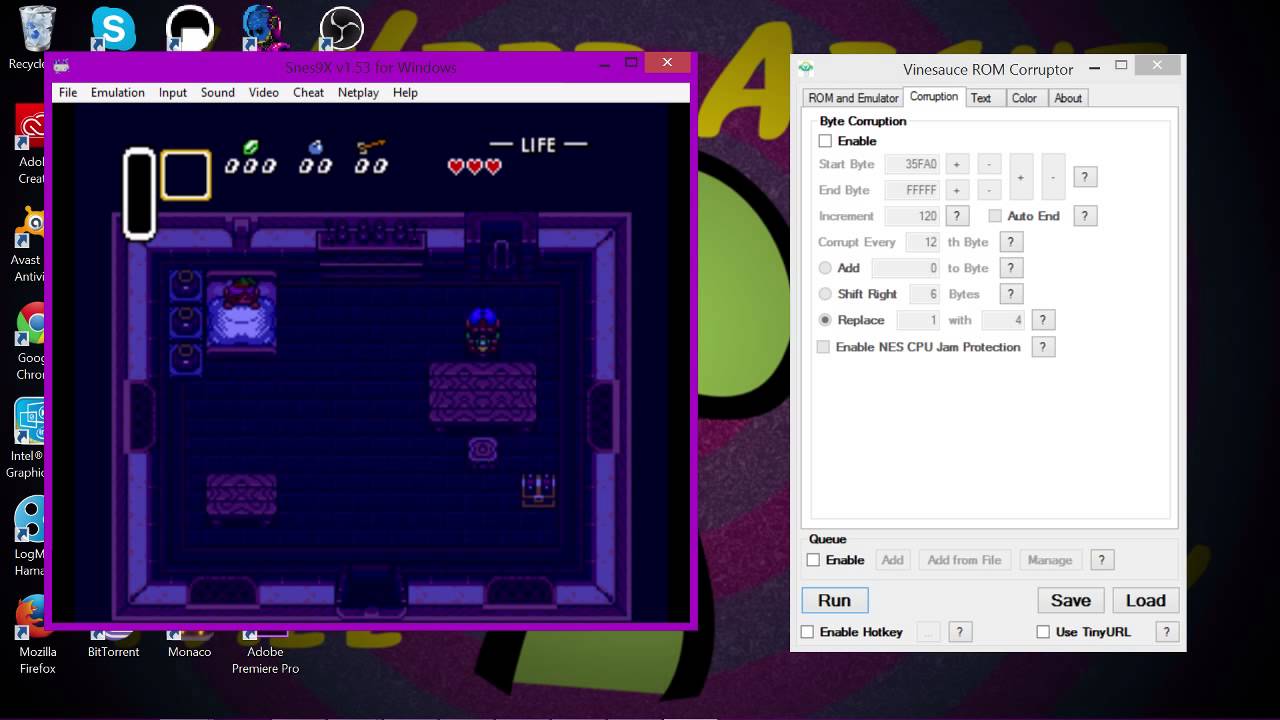Toggle Enable NES CPU Jam Protection

click(x=823, y=347)
